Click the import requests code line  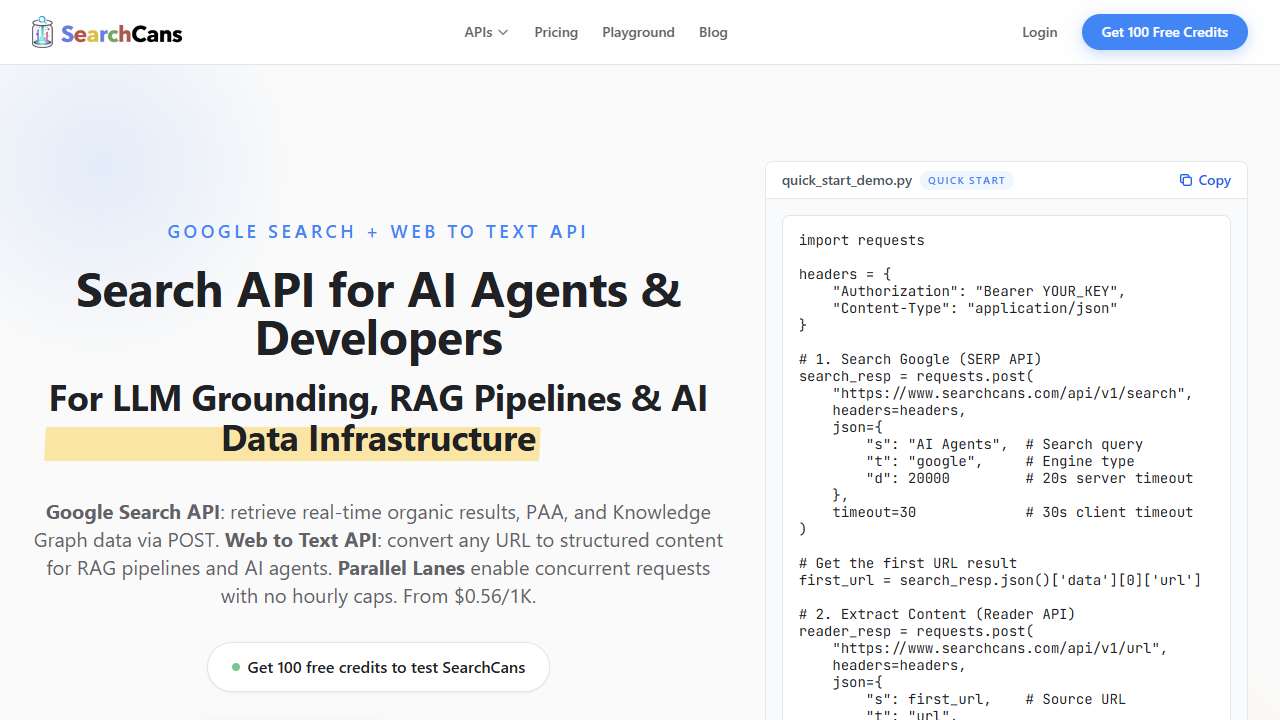point(861,240)
